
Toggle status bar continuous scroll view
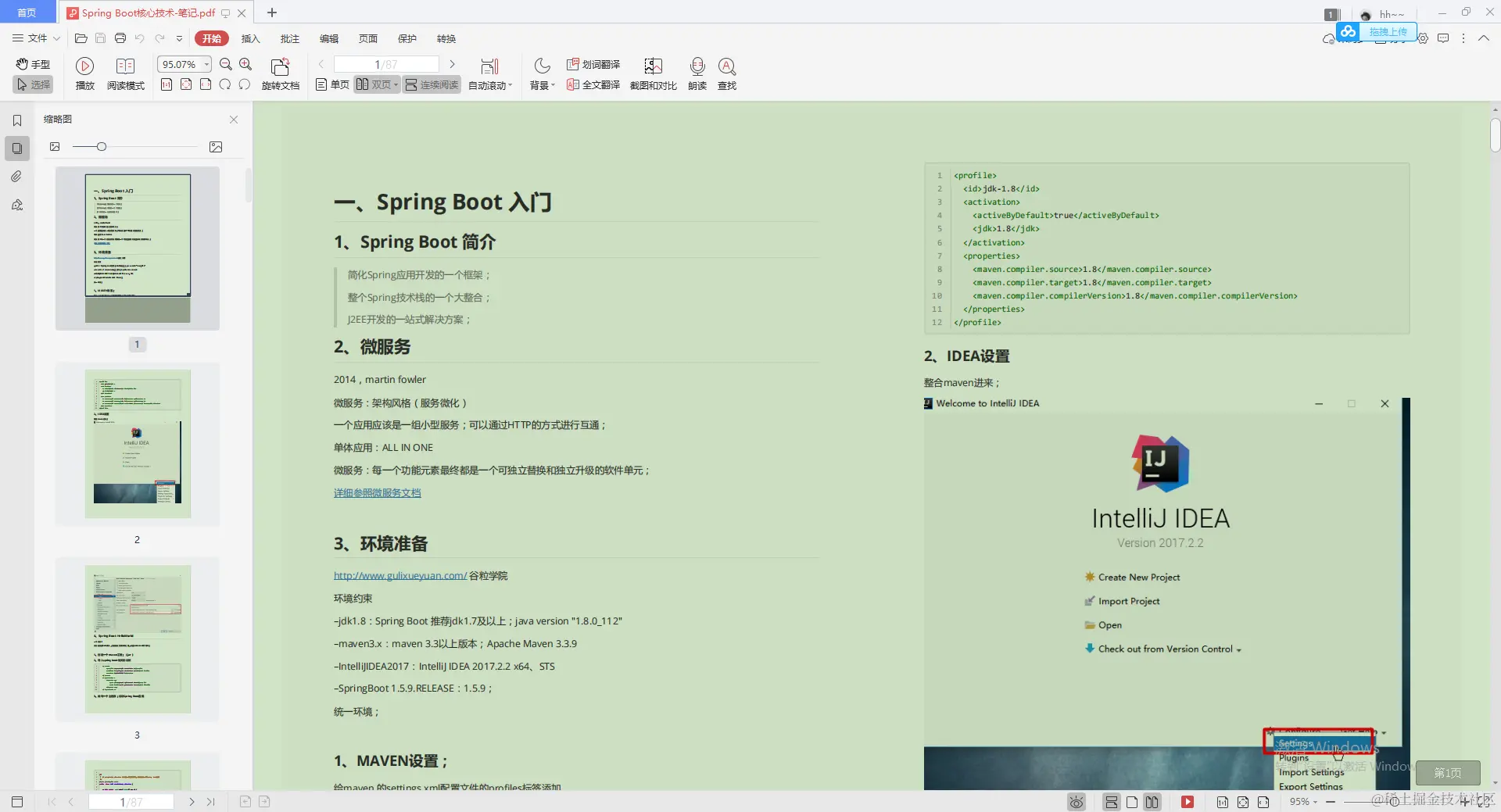pyautogui.click(x=1111, y=802)
